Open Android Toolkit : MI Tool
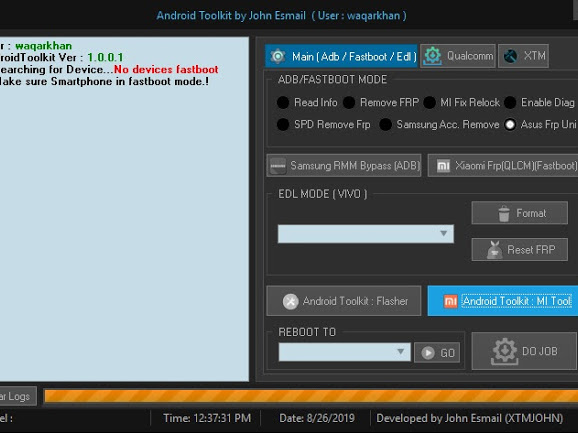This screenshot has width=578, height=433. click(x=503, y=301)
